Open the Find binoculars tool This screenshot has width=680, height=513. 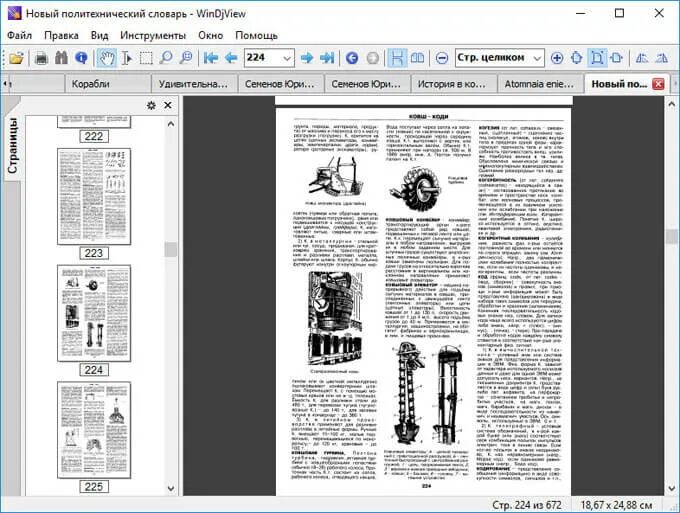pyautogui.click(x=61, y=58)
